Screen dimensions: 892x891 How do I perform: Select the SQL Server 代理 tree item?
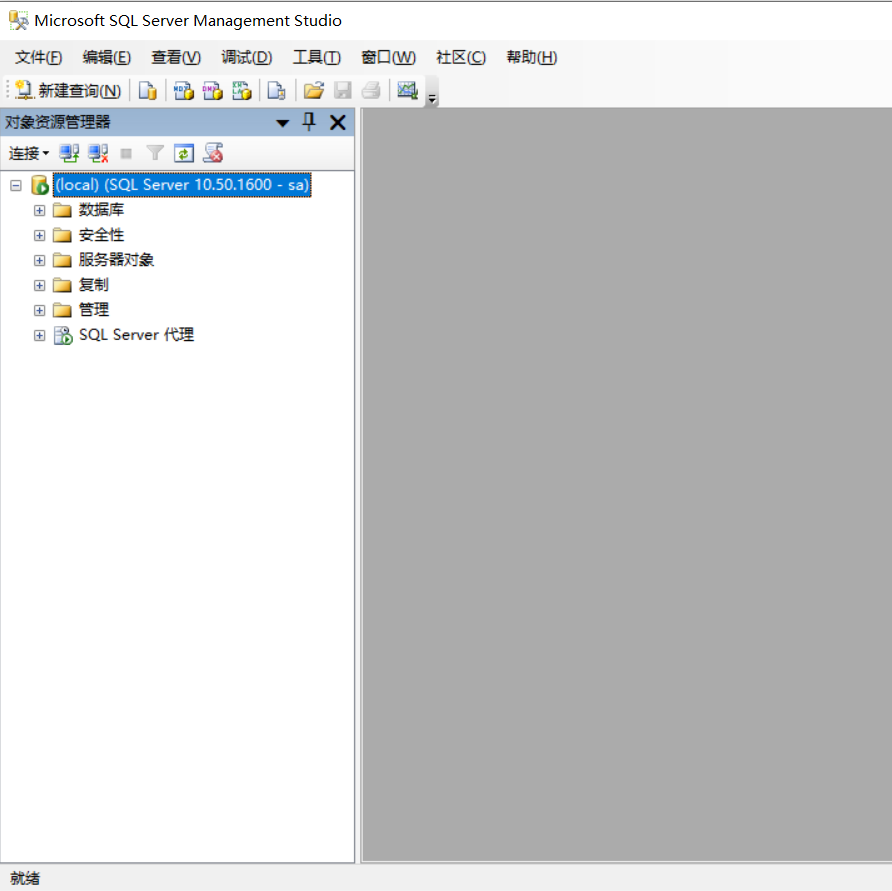pos(137,335)
